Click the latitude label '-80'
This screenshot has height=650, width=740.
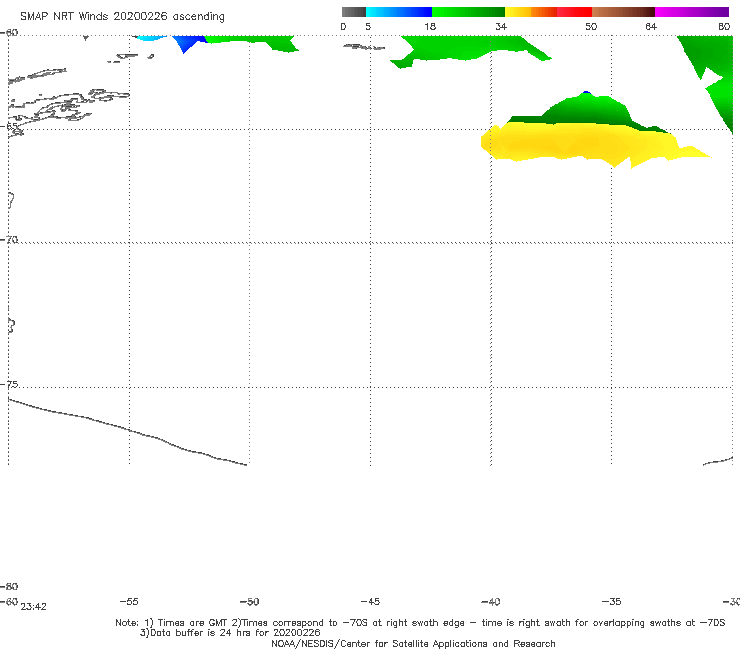tap(9, 586)
